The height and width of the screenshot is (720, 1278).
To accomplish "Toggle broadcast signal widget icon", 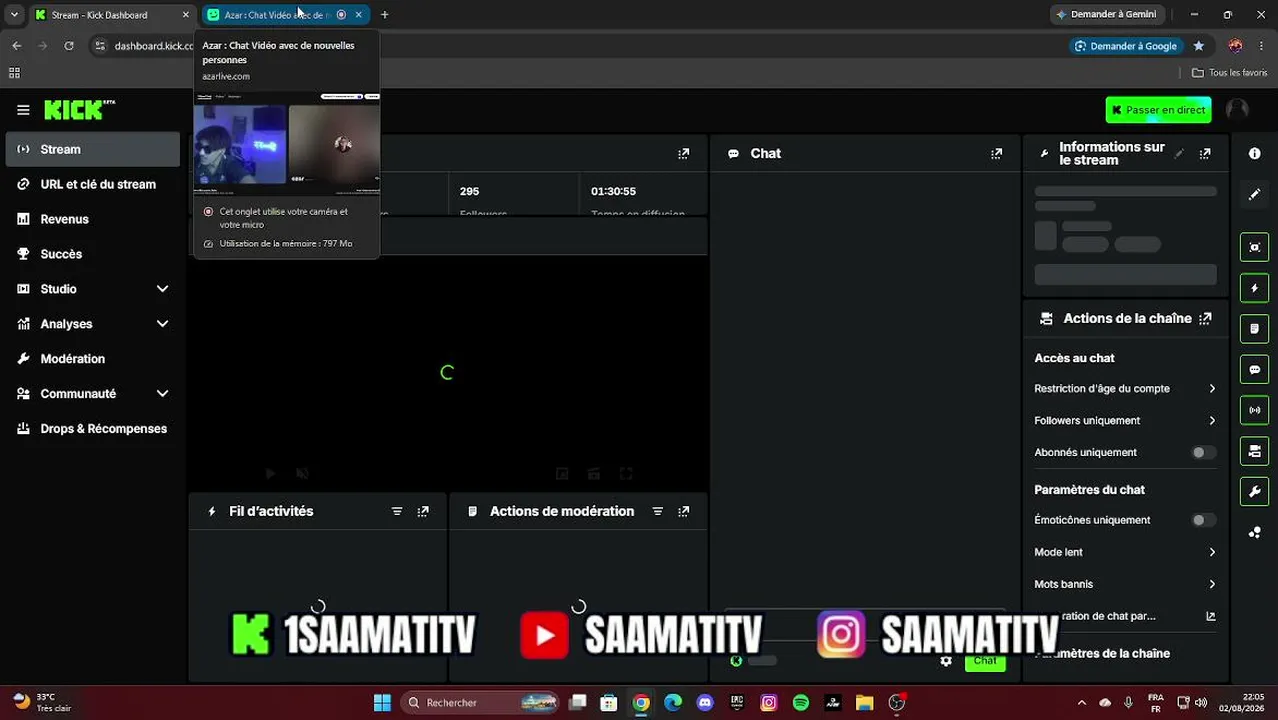I will tap(1255, 410).
